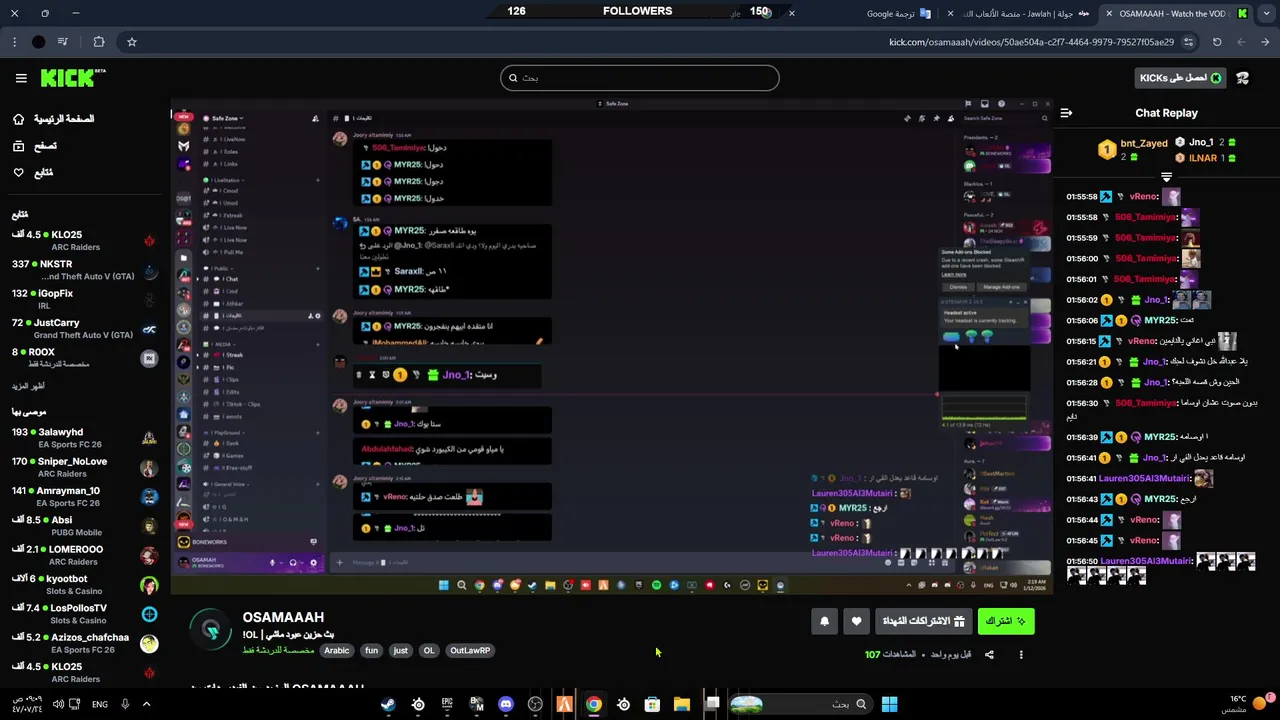1280x720 pixels.
Task: Focus the Kick search field
Action: tap(640, 78)
